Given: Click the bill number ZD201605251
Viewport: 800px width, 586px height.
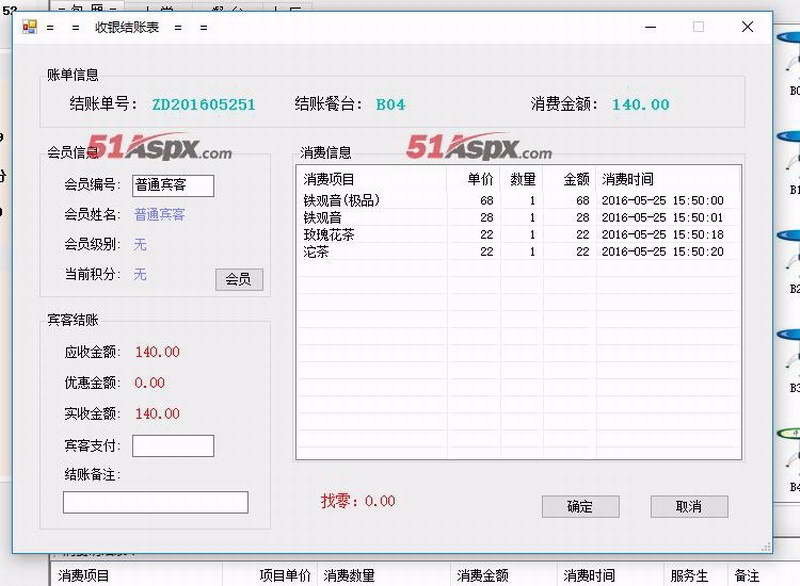Looking at the screenshot, I should [x=204, y=105].
